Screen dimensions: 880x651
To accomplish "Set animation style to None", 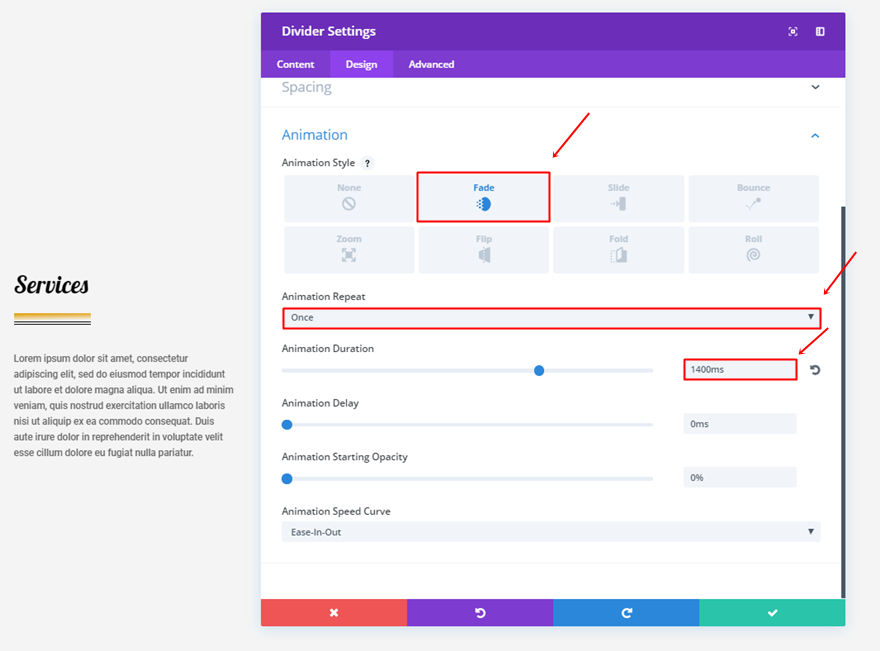I will coord(349,197).
